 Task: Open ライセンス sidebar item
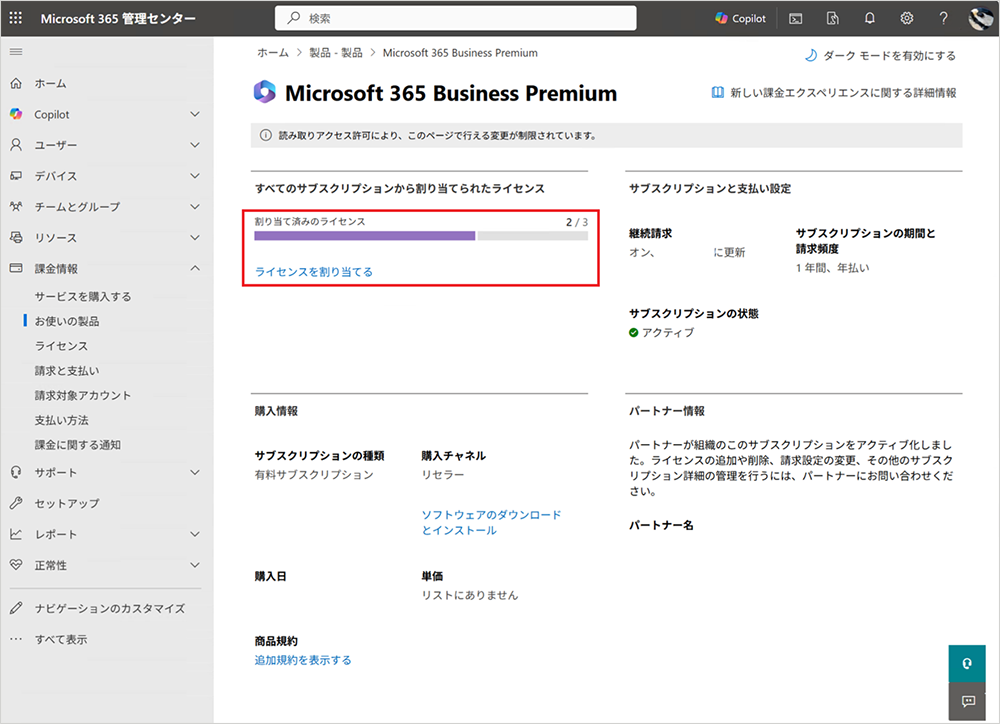click(x=61, y=346)
